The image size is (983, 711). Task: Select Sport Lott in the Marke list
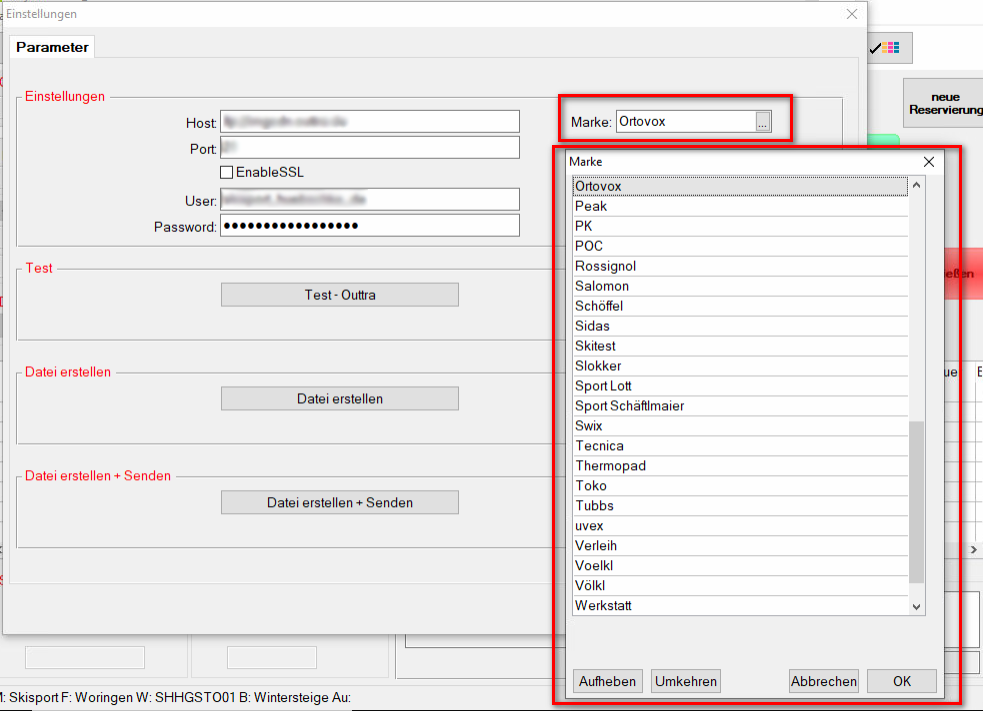point(740,386)
